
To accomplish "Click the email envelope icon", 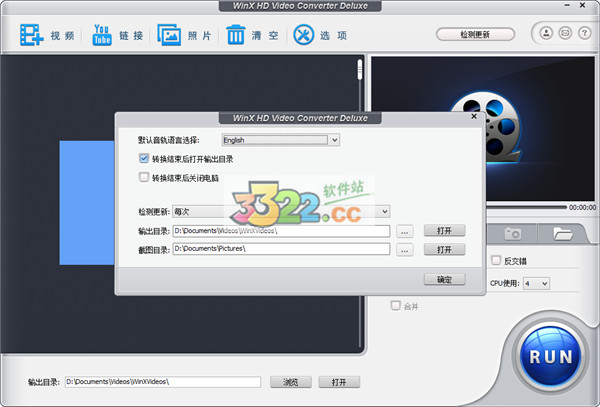I will click(x=565, y=33).
